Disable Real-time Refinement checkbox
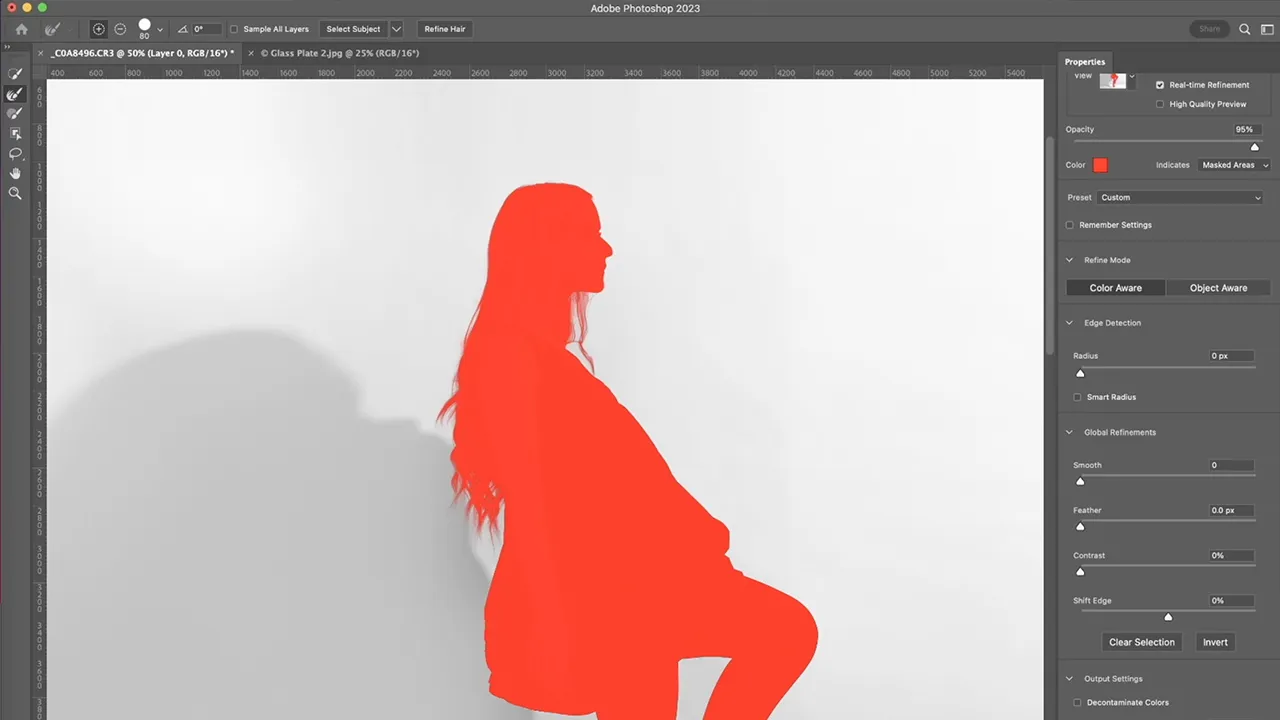 [1160, 85]
